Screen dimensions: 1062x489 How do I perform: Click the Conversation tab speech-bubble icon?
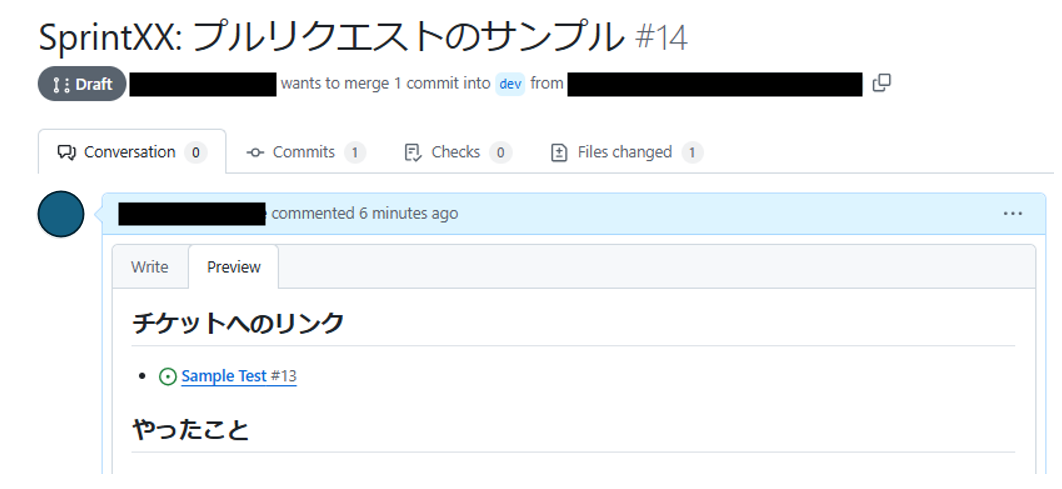66,152
